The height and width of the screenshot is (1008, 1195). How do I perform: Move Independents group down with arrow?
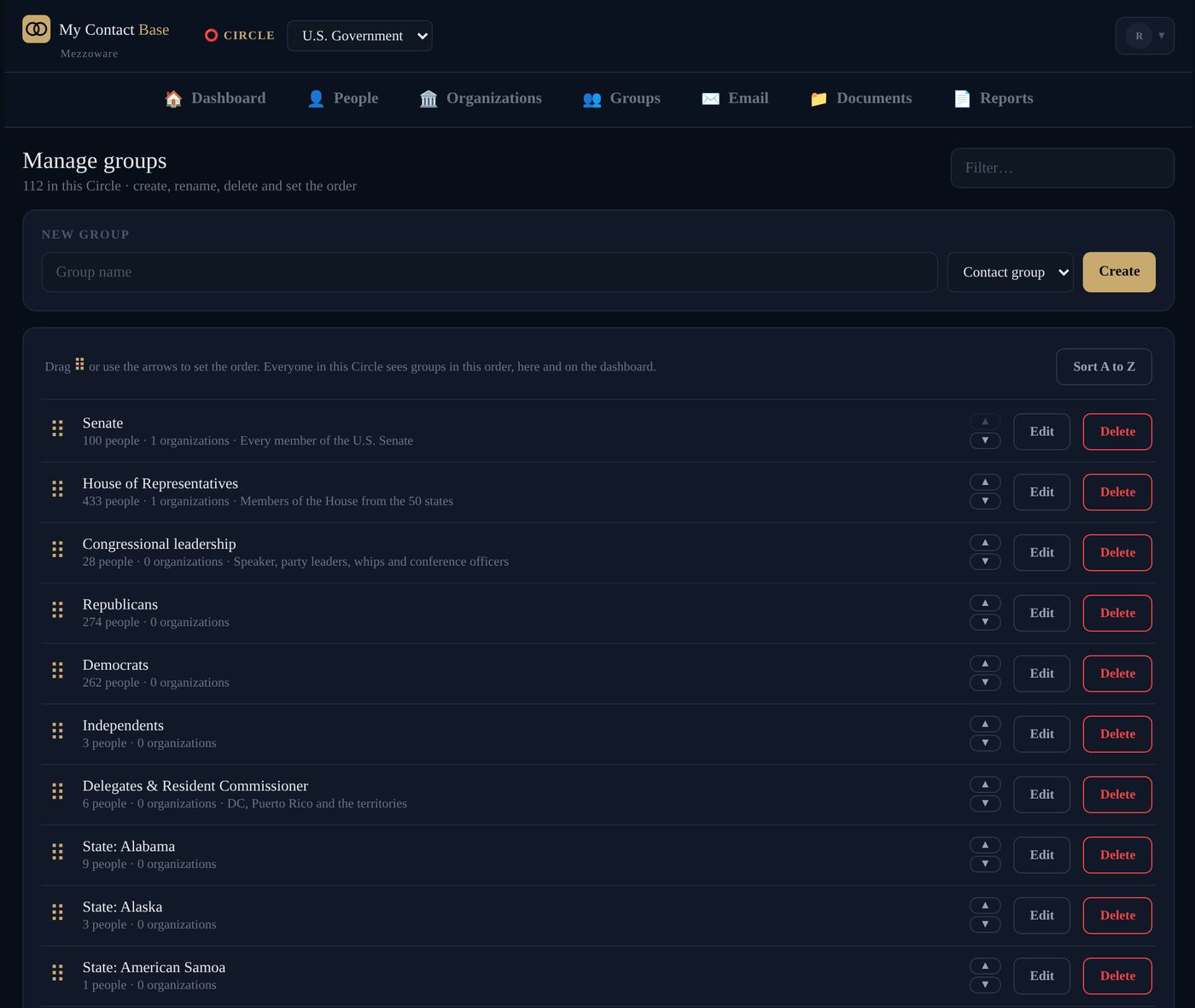(x=985, y=743)
